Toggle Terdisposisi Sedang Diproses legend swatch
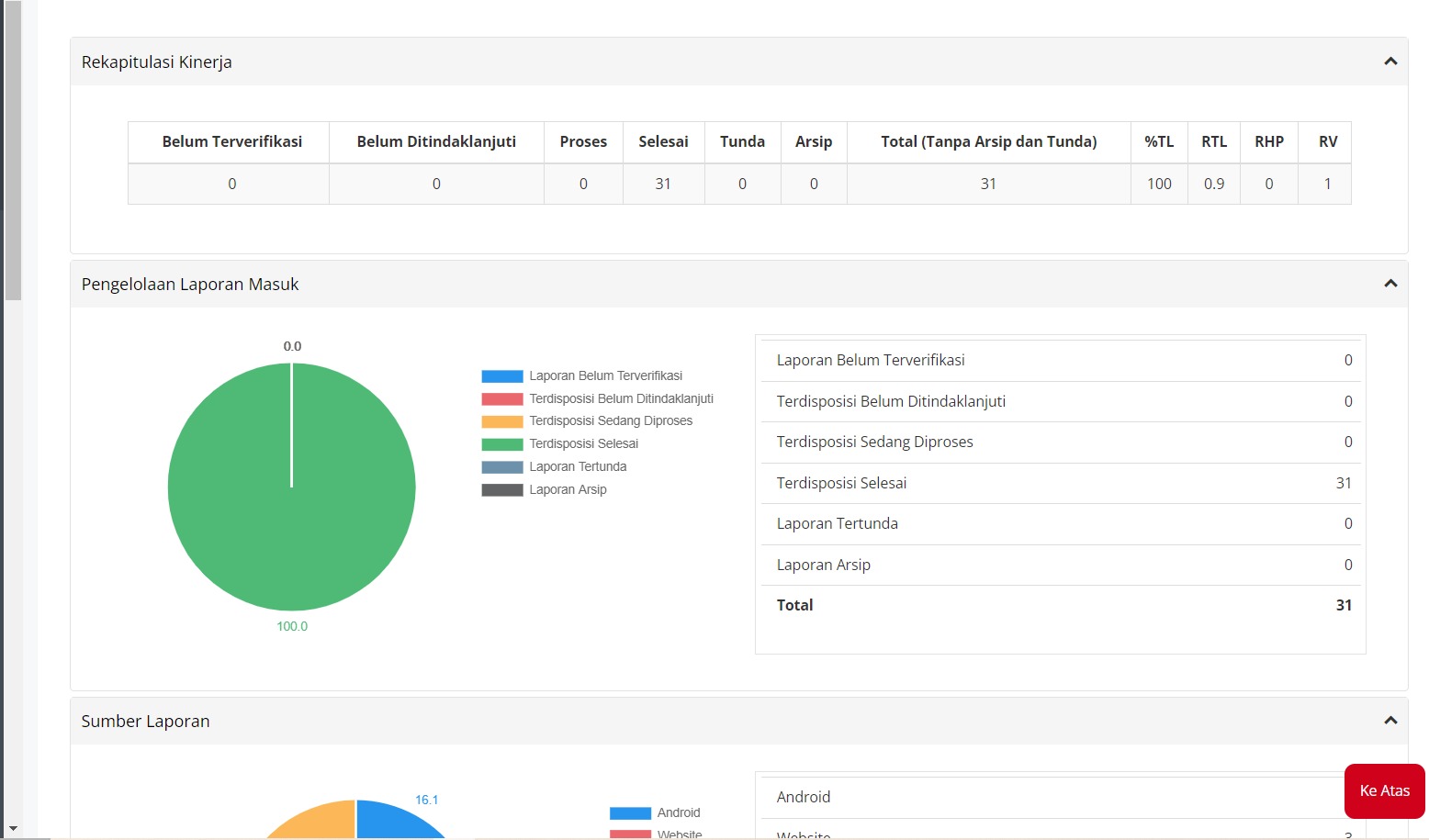 [502, 421]
